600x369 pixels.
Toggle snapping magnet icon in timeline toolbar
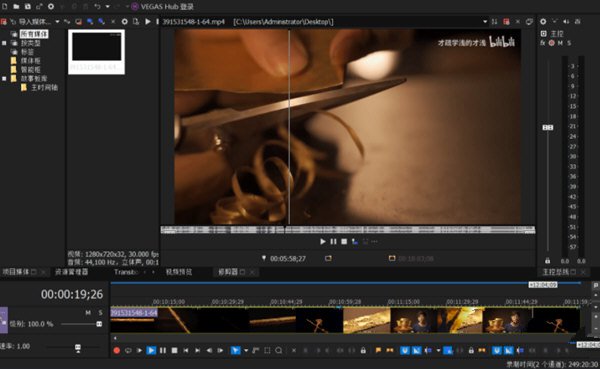pyautogui.click(x=404, y=350)
